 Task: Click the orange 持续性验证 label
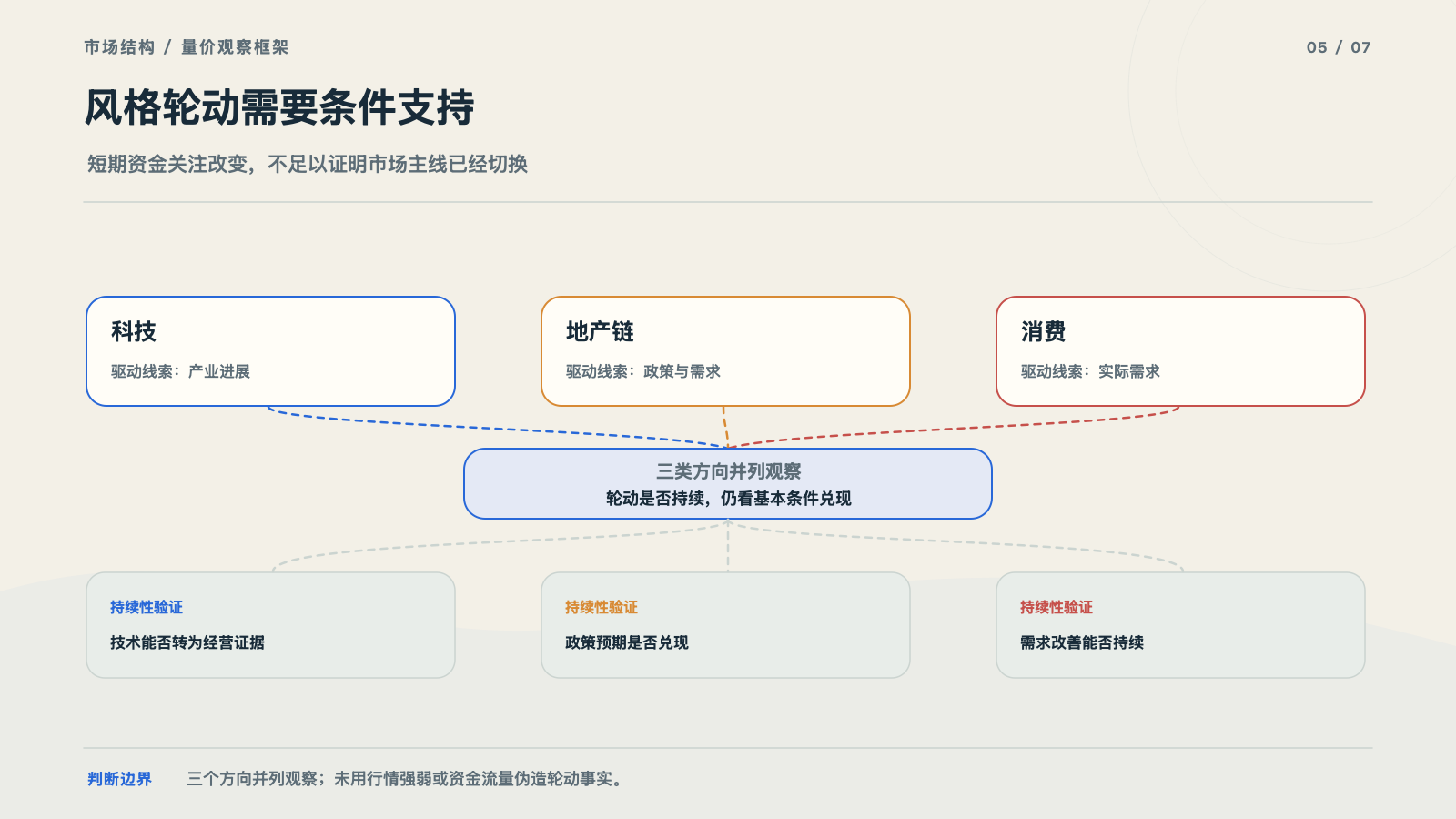[x=602, y=607]
